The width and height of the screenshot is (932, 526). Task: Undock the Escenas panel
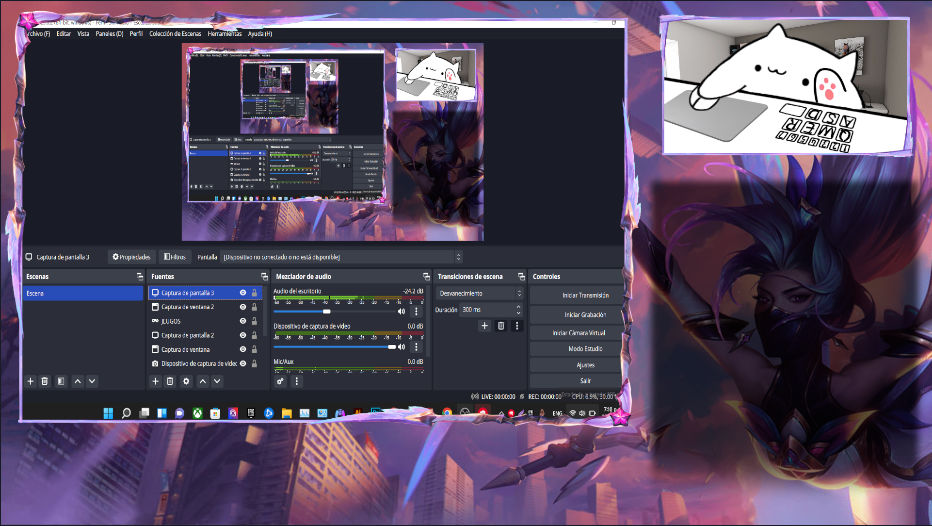pyautogui.click(x=140, y=276)
